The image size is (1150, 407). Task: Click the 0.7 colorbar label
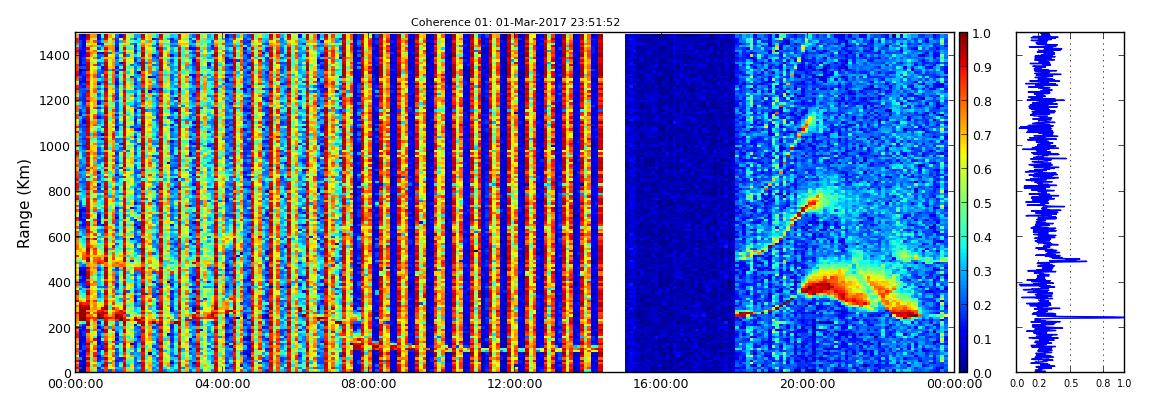point(981,136)
